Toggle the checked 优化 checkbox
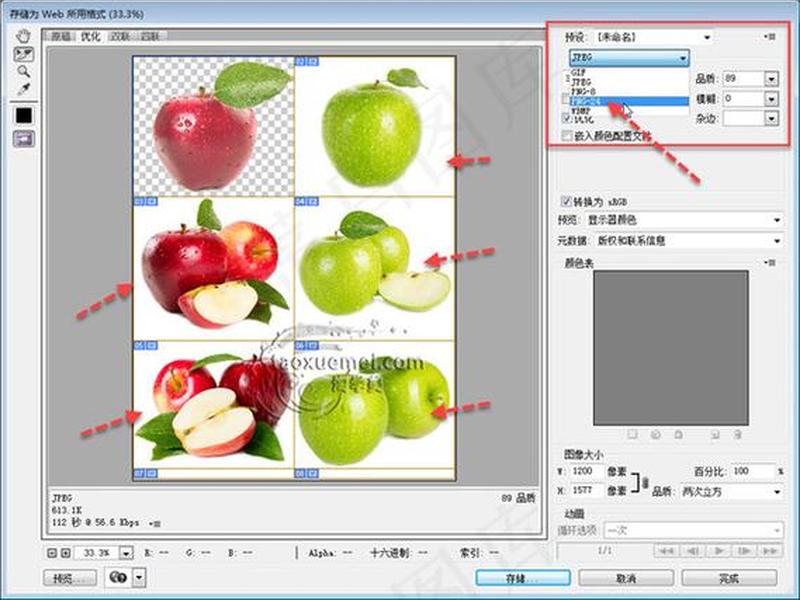 click(566, 118)
